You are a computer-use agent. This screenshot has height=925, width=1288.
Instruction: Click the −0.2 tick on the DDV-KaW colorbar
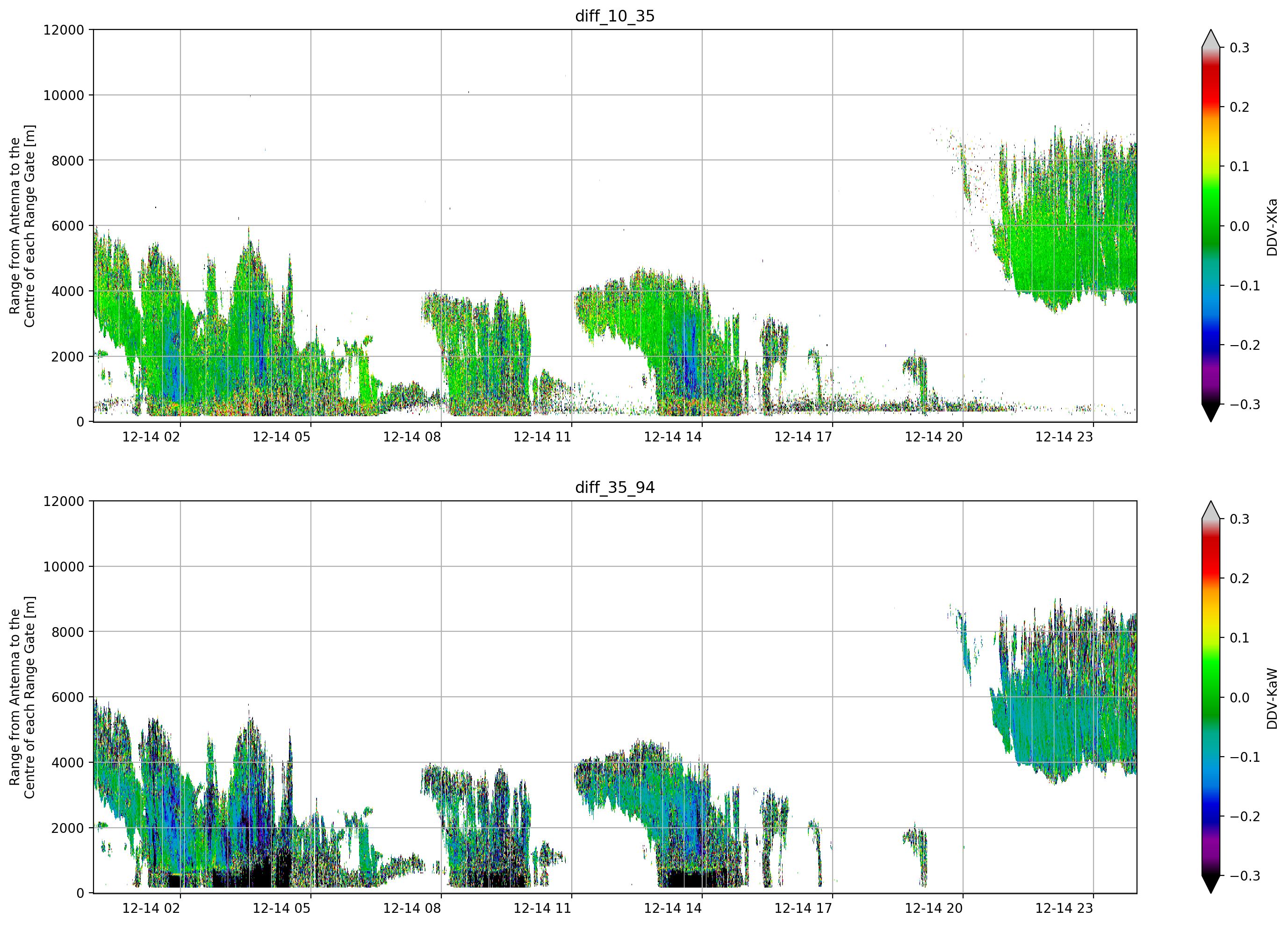coord(1245,817)
